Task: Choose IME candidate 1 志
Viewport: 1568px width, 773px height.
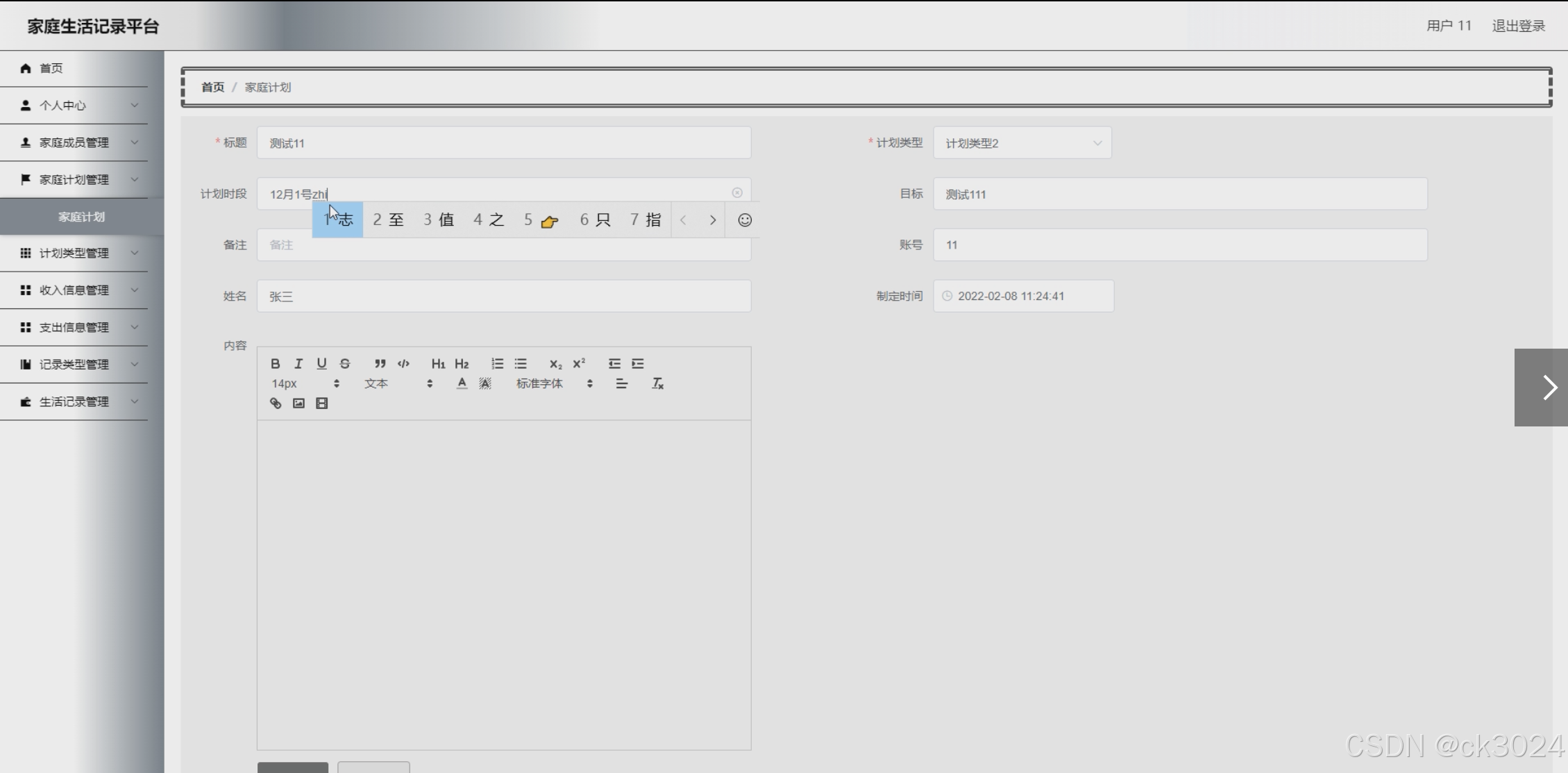Action: point(338,219)
